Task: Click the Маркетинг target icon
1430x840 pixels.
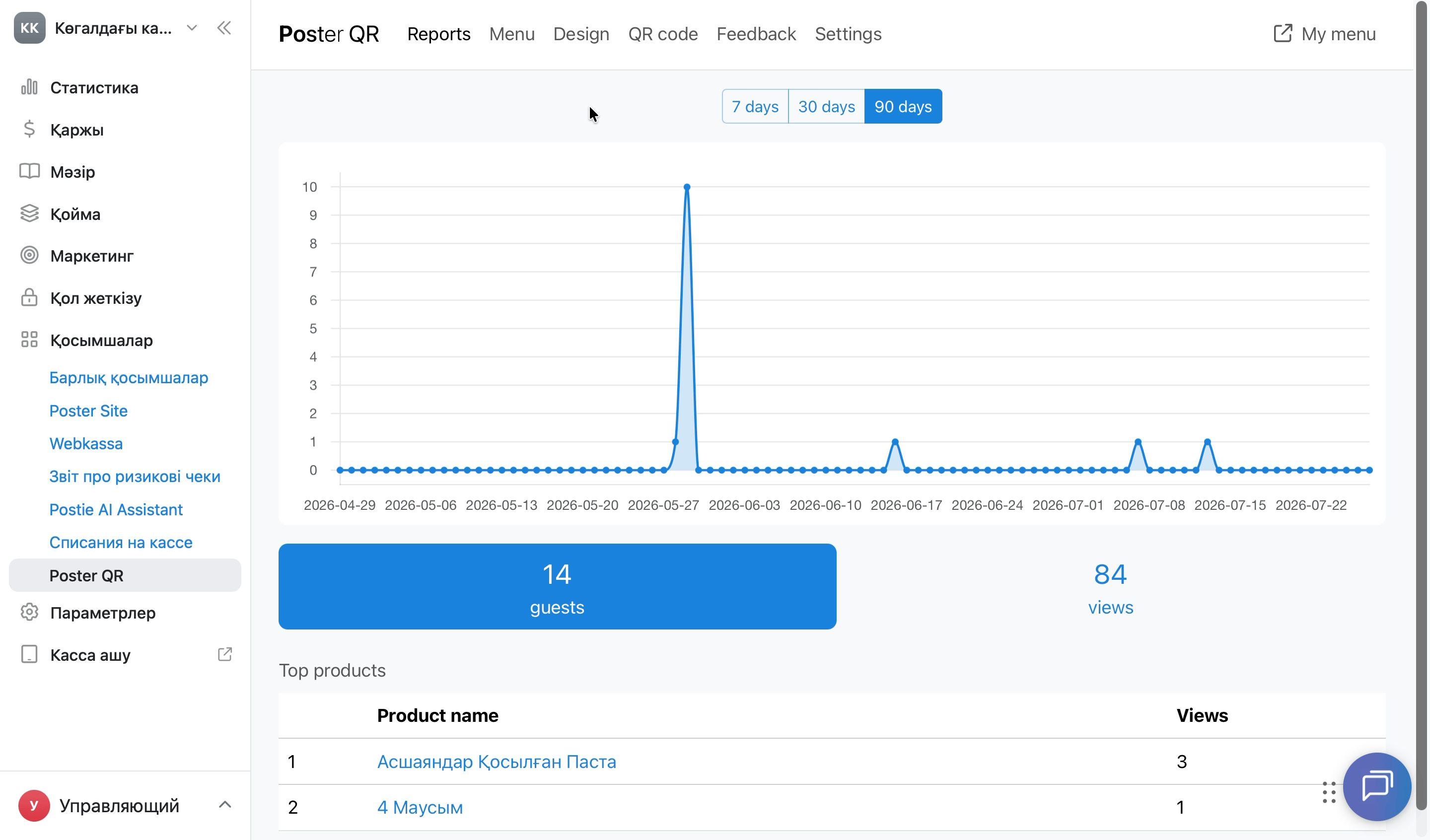Action: coord(29,255)
